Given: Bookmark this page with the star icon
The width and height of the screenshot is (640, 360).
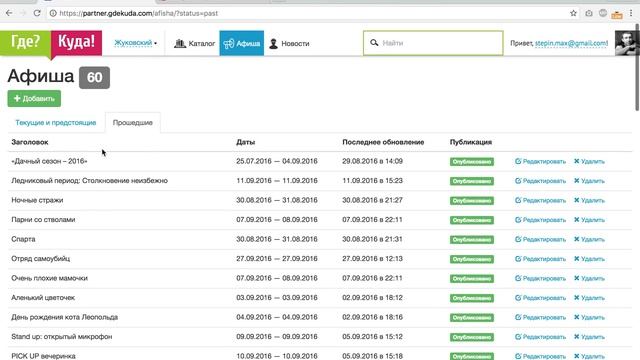Looking at the screenshot, I should 573,13.
